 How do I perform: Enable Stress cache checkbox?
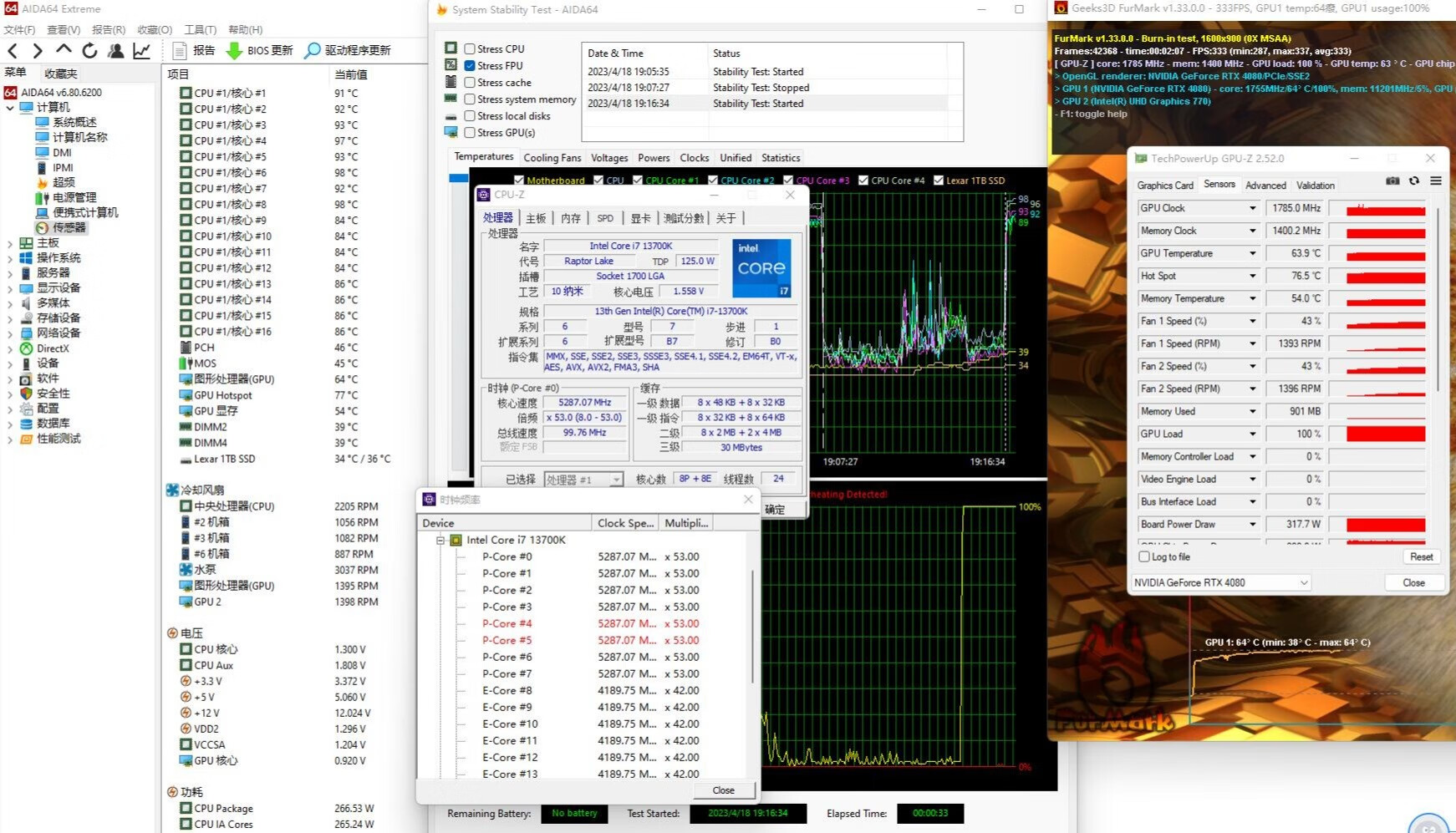[470, 83]
